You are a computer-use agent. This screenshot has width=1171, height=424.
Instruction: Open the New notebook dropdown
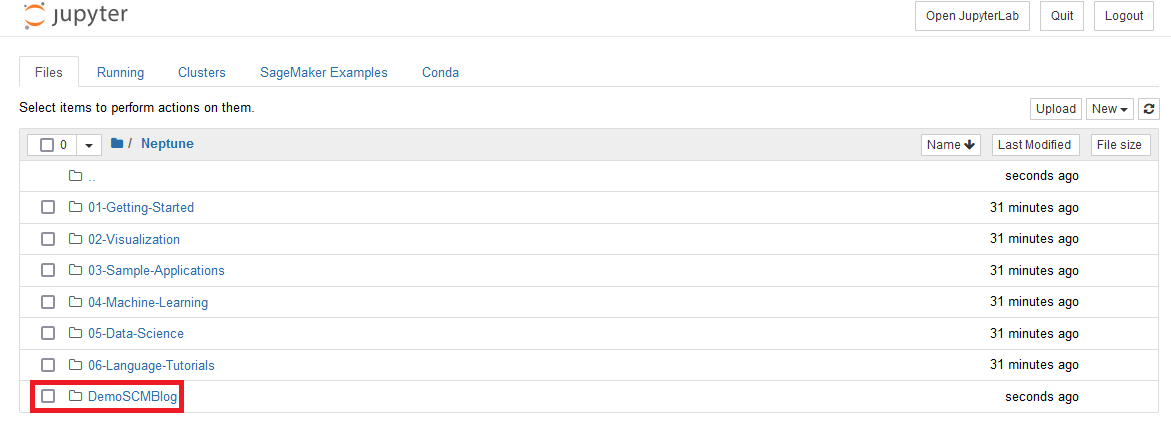[x=1110, y=109]
